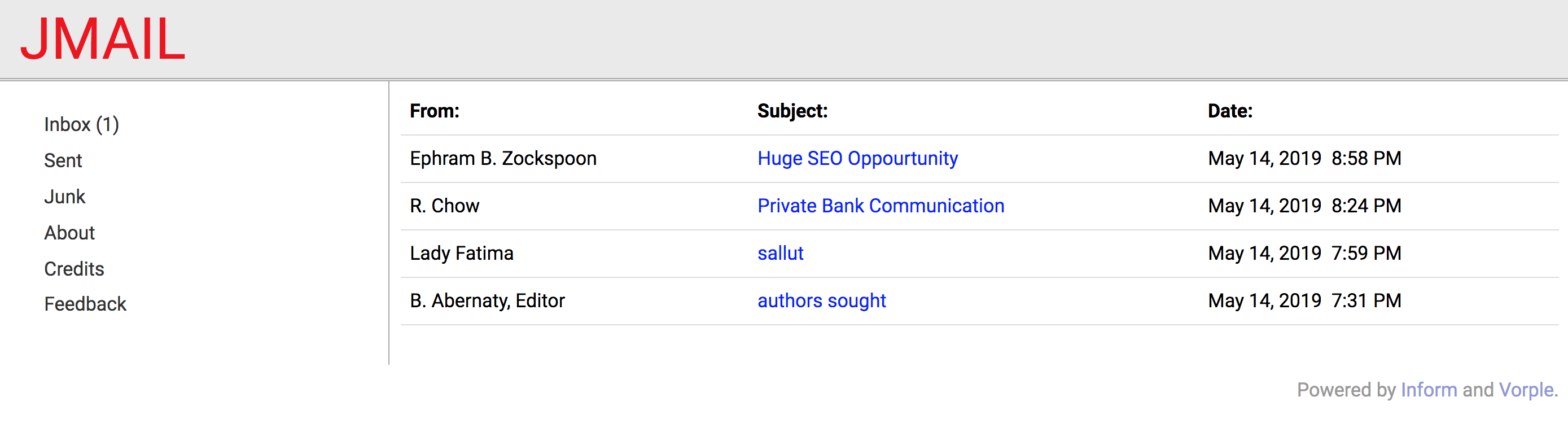Open the Inbox (1) folder
This screenshot has height=427, width=1568.
[81, 124]
